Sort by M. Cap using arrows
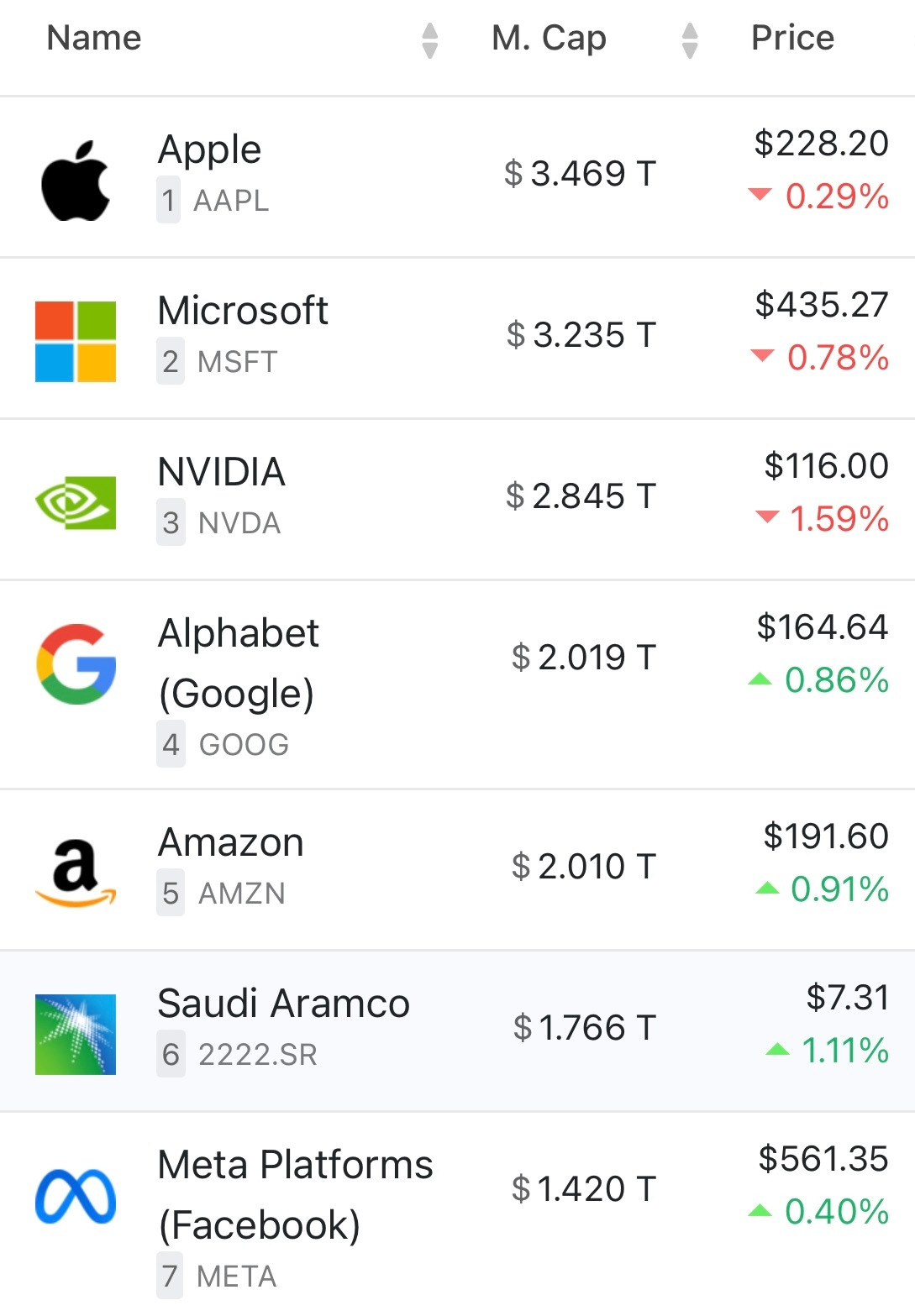Image resolution: width=915 pixels, height=1316 pixels. click(690, 39)
